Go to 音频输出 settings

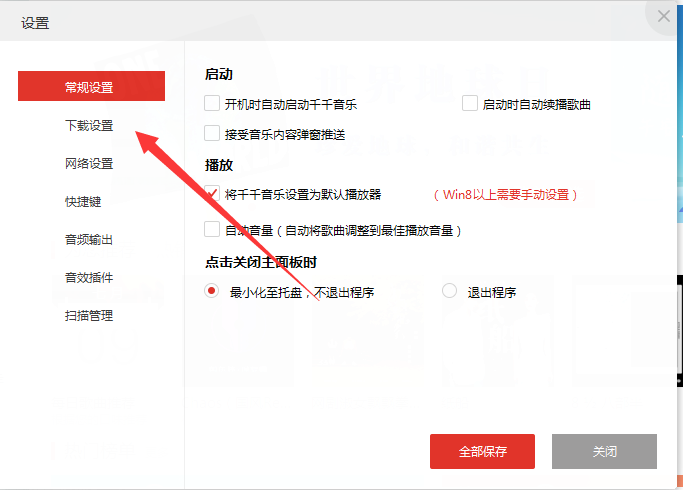click(x=89, y=239)
